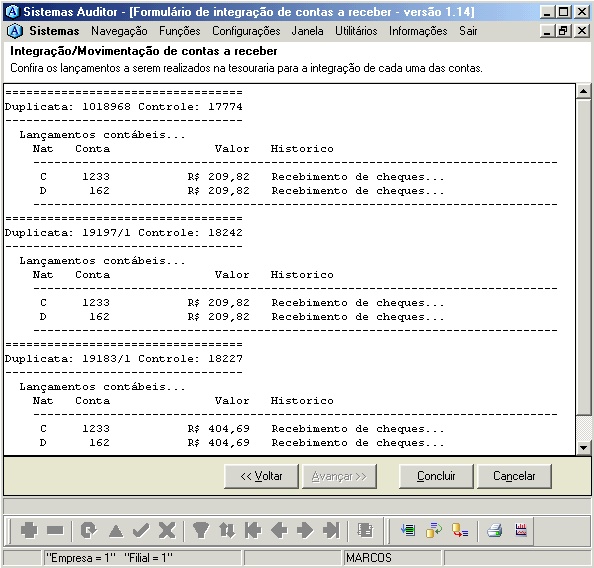Screen dimensions: 594x568
Task: Click the previous record left arrow icon
Action: 279,530
